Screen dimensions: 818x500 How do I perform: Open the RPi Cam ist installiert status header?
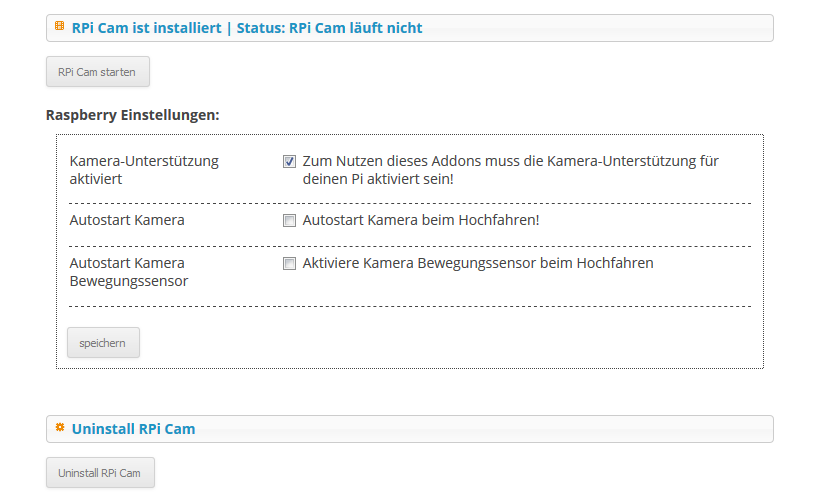click(x=410, y=28)
